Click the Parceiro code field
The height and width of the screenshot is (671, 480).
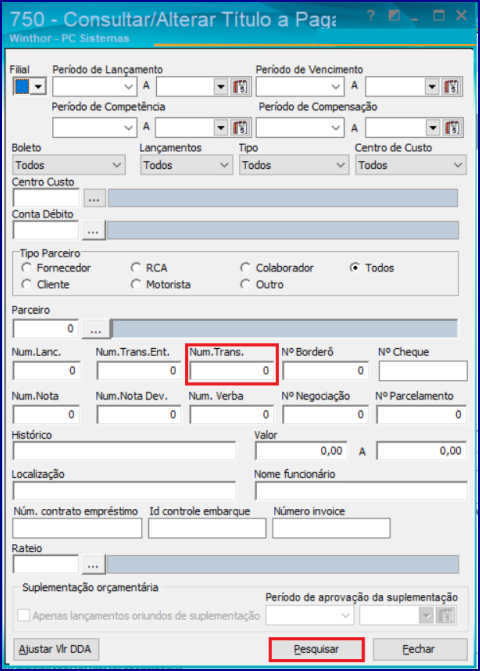click(x=46, y=329)
